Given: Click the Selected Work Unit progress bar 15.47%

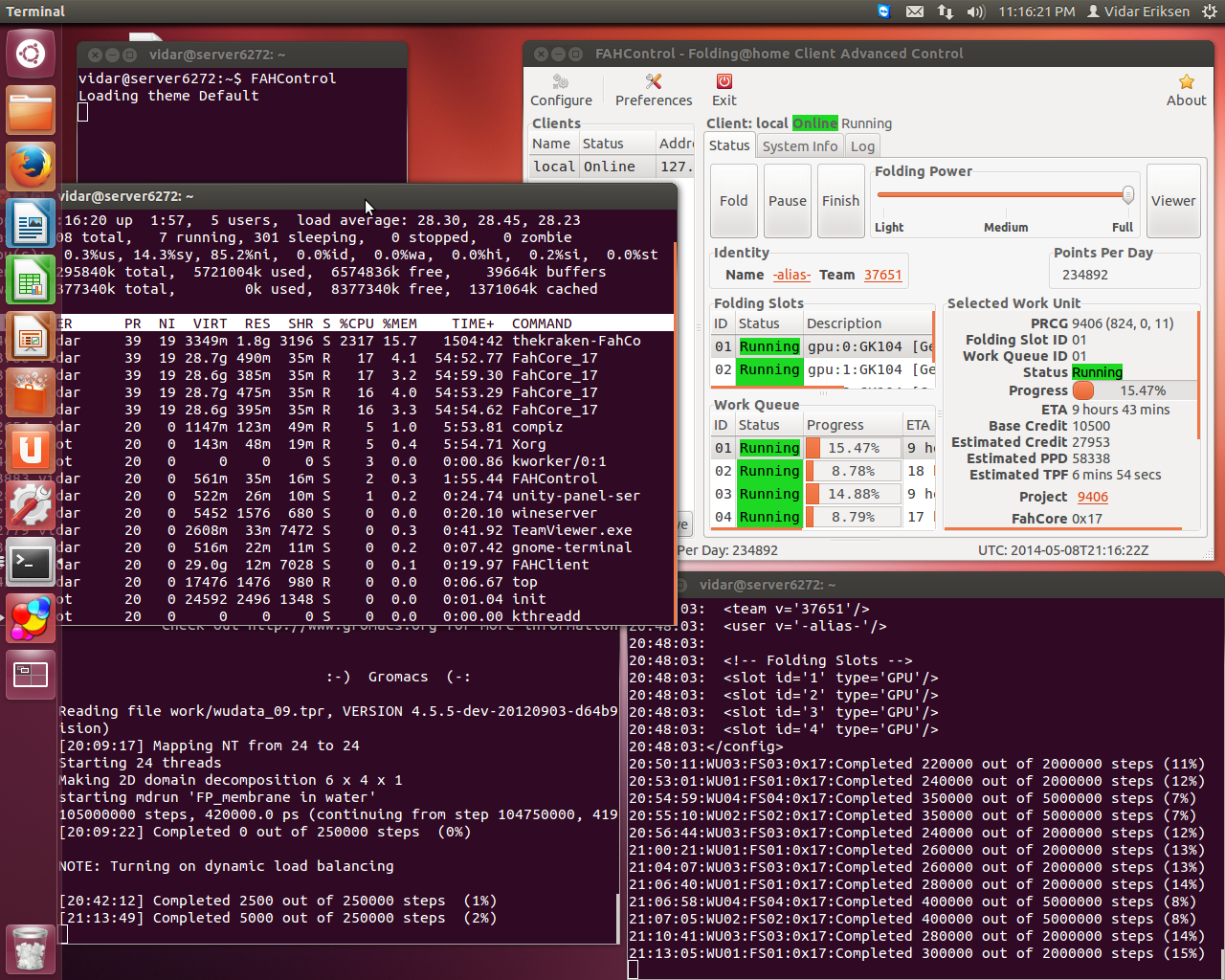Looking at the screenshot, I should (1133, 390).
